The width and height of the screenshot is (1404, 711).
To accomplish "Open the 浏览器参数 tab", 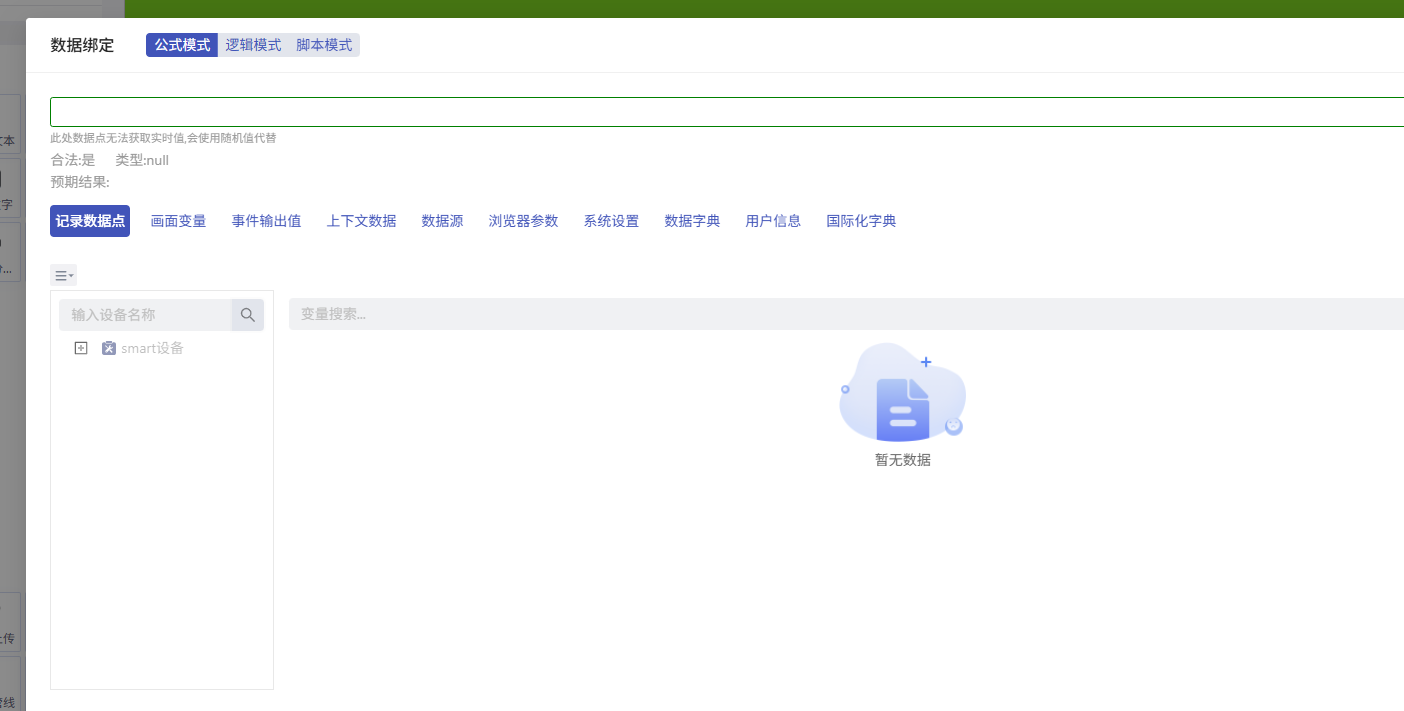I will [523, 221].
